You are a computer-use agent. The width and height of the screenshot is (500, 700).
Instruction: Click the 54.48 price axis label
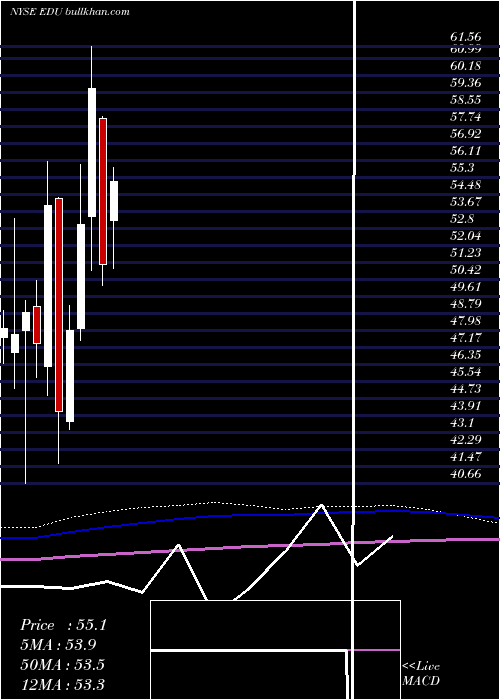tap(465, 185)
